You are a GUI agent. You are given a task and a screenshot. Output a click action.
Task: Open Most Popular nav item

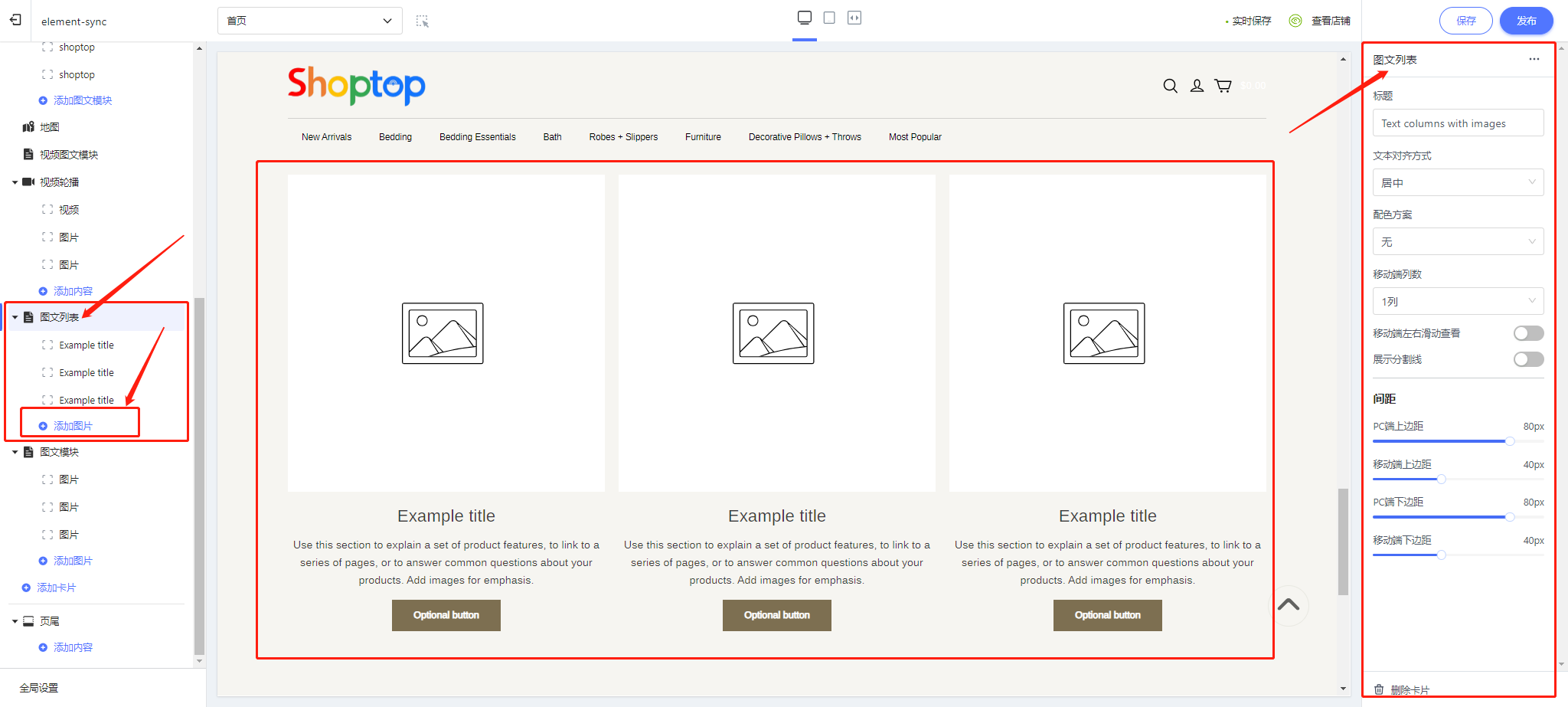click(915, 137)
